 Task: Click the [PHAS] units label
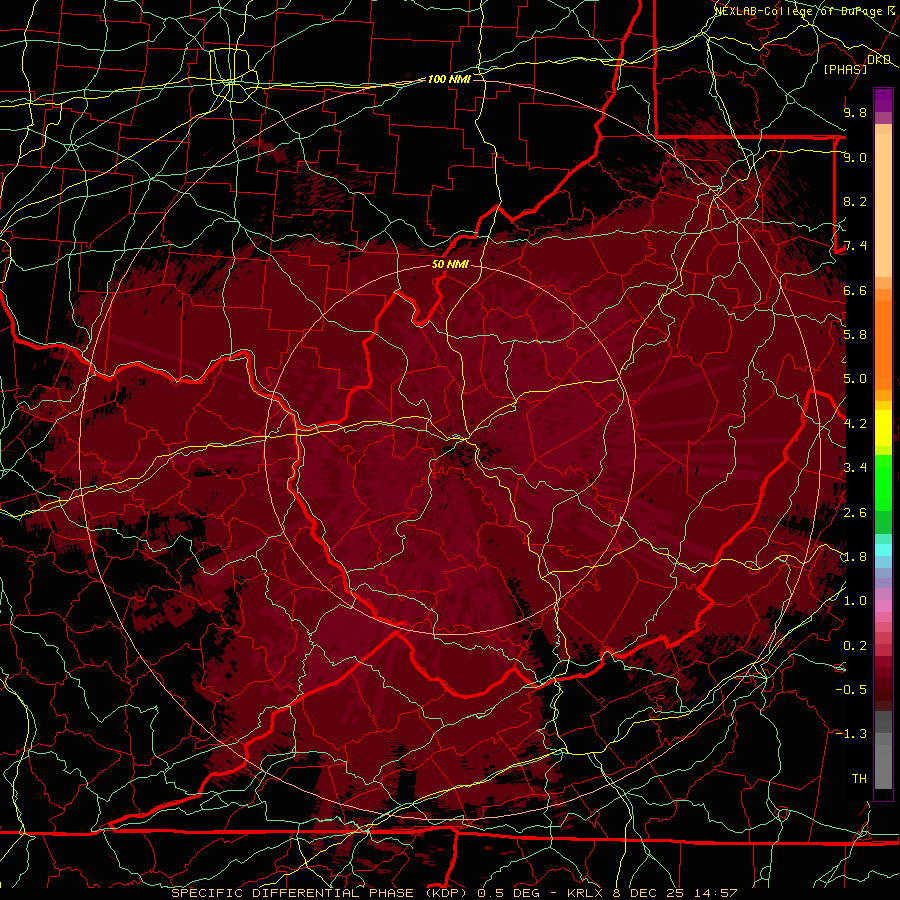[x=845, y=69]
